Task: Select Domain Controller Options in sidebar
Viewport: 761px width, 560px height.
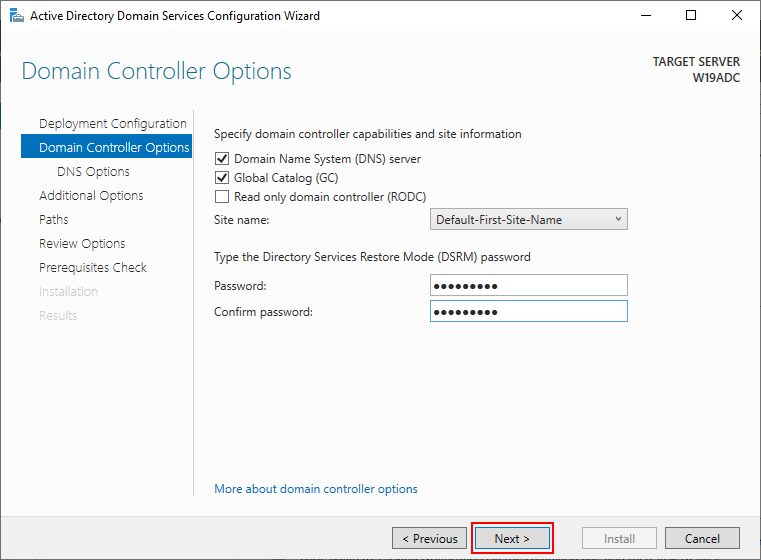Action: click(113, 148)
